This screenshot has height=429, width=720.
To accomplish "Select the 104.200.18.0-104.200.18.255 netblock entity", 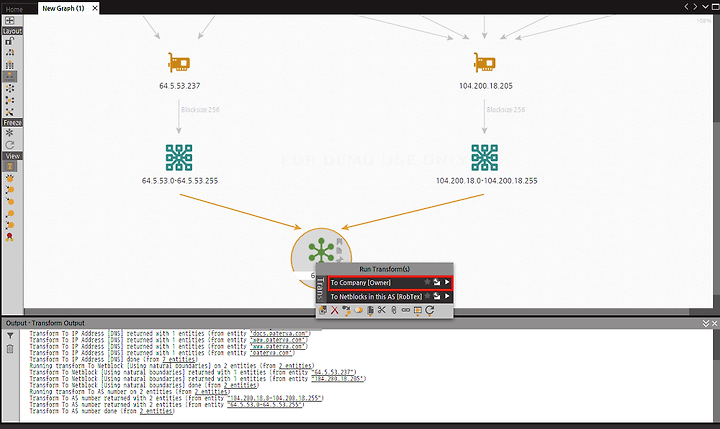I will point(484,158).
